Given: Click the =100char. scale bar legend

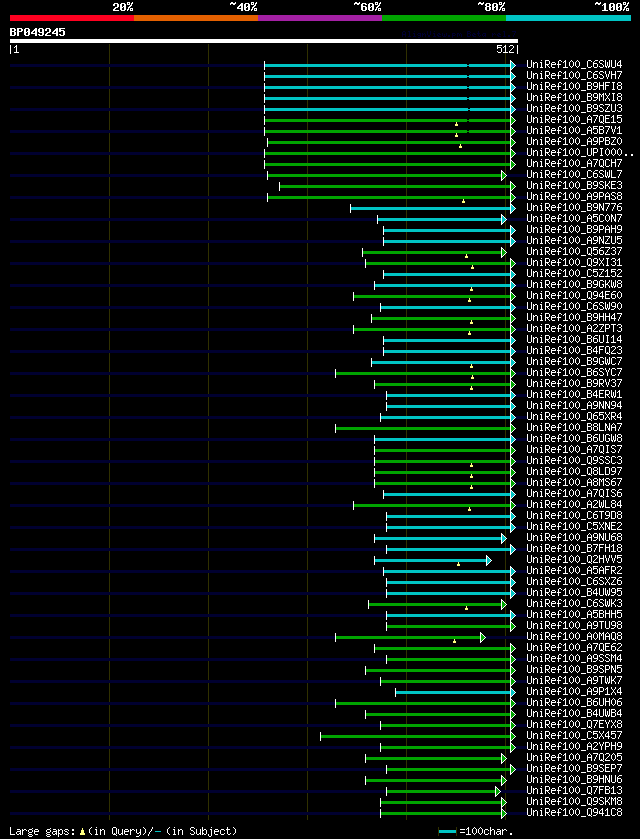Looking at the screenshot, I should coord(476,832).
